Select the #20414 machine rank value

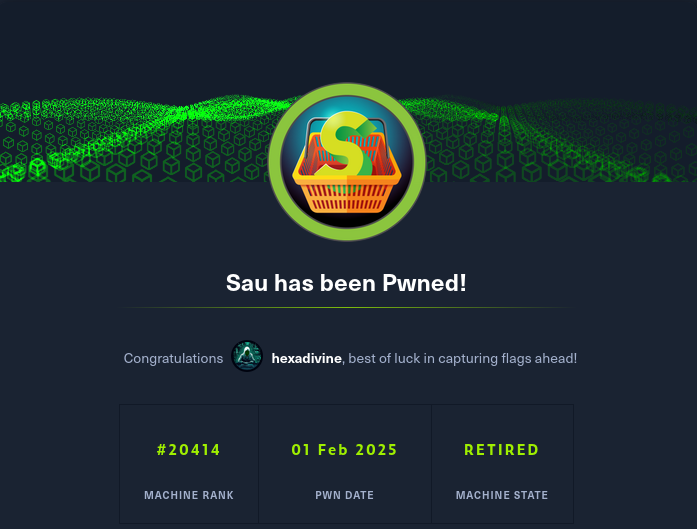[x=188, y=449]
